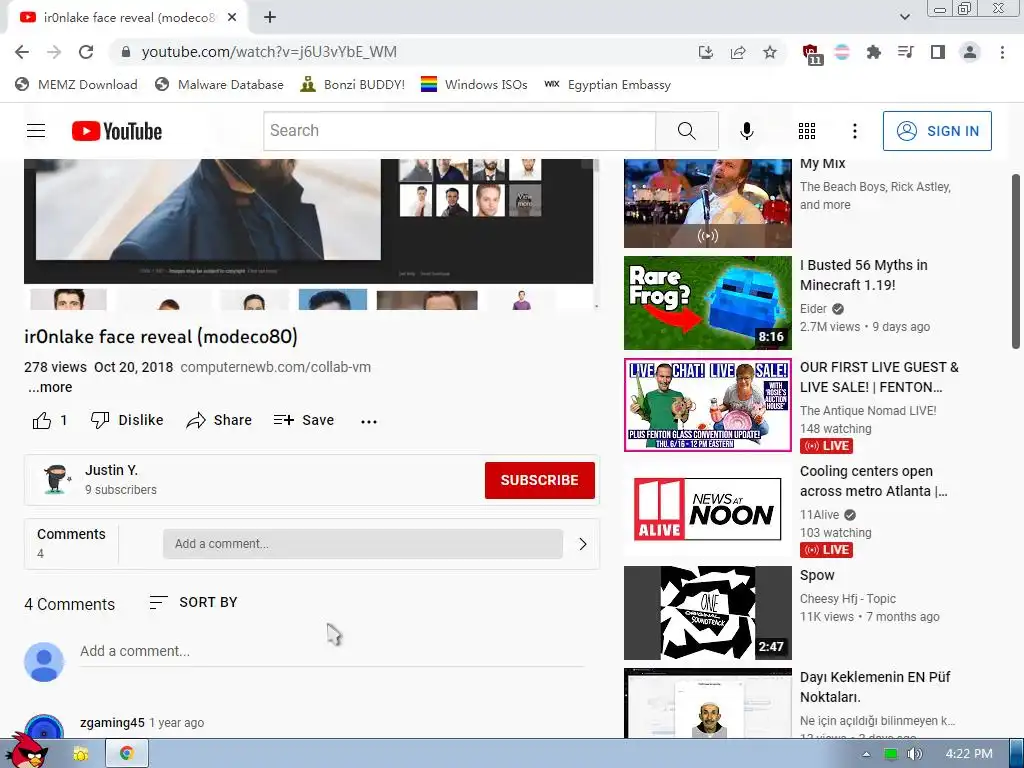Open the Chrome extensions puzzle icon
The image size is (1024, 768).
pos(873,52)
